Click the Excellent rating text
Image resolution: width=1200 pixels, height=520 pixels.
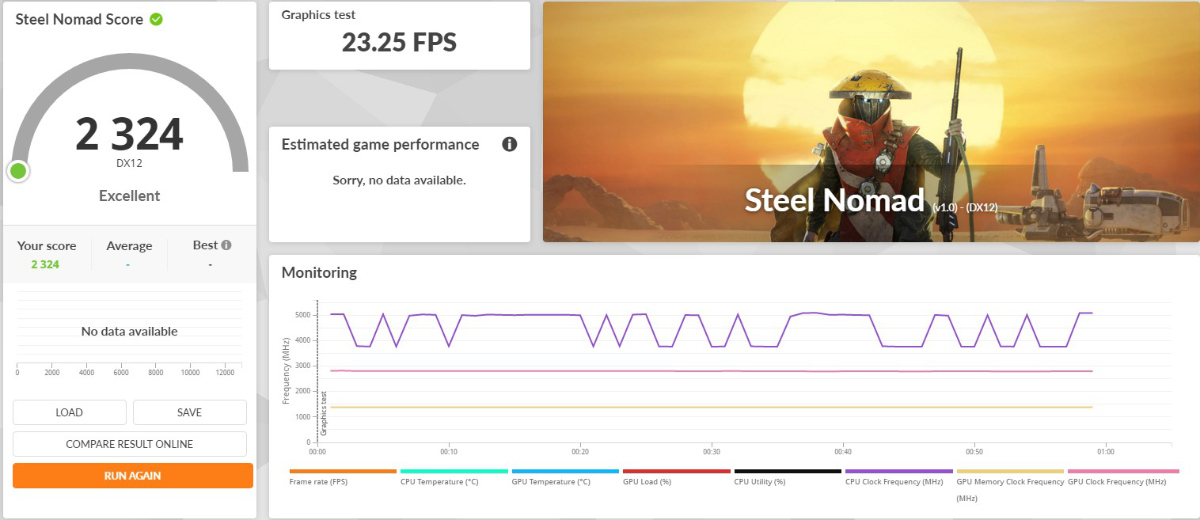pos(129,196)
